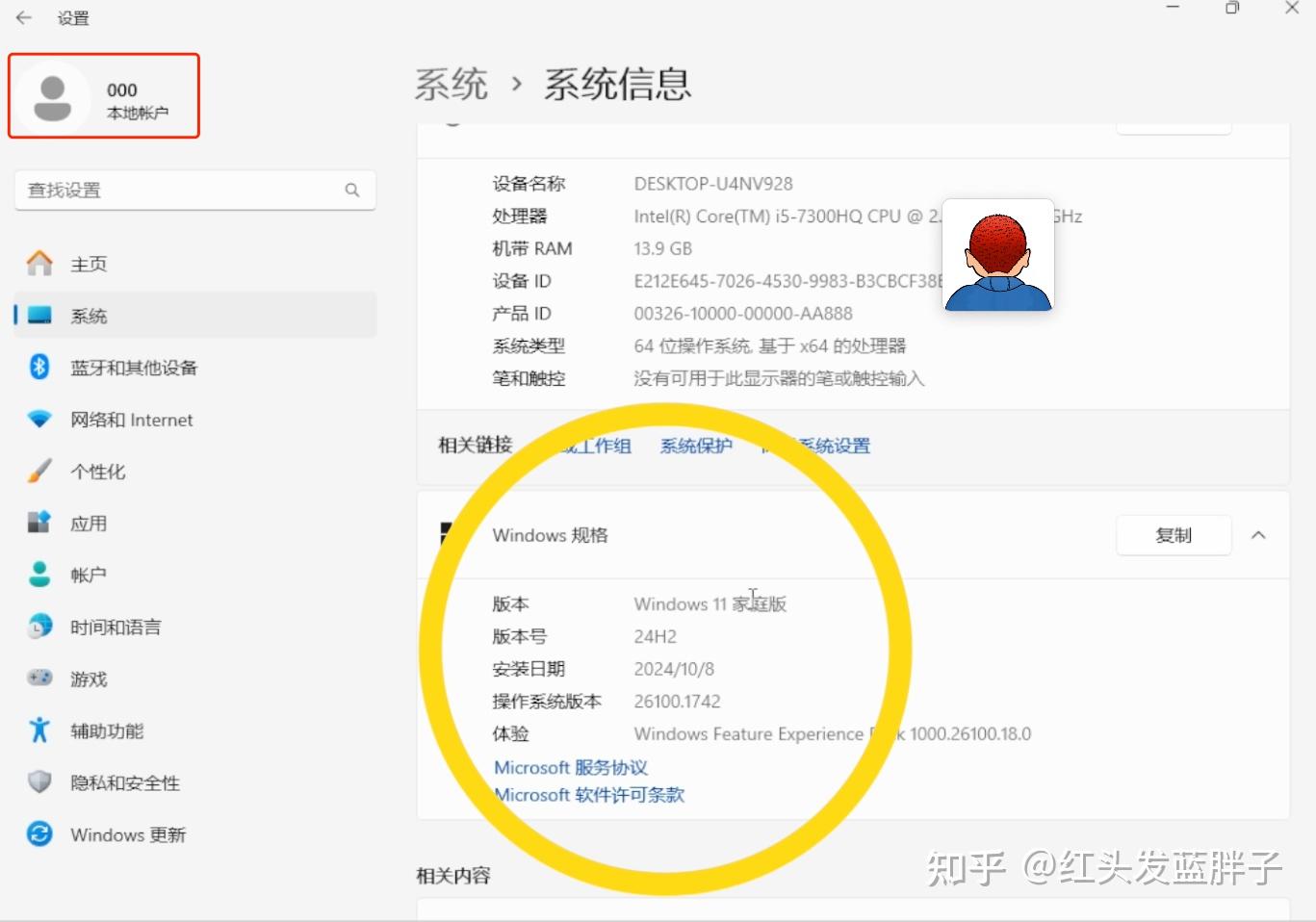Viewport: 1316px width, 922px height.
Task: Click the 版本号 label
Action: pyautogui.click(x=520, y=636)
